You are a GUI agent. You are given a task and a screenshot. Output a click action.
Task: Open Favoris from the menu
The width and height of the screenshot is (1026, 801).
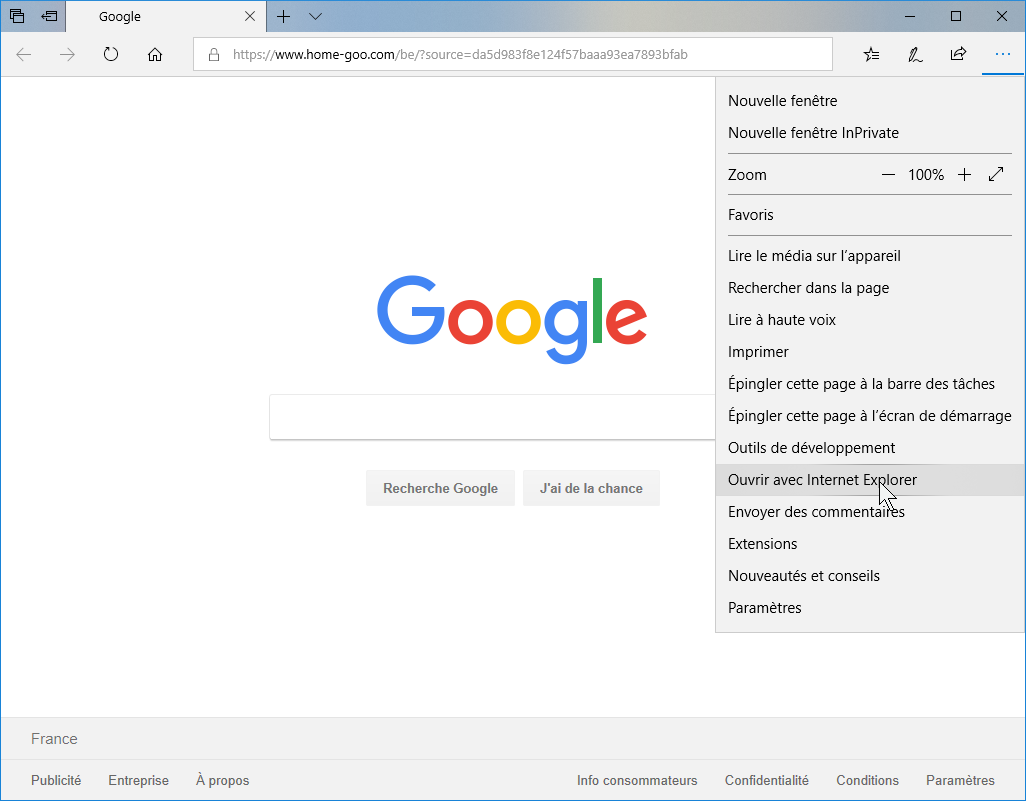[870, 215]
